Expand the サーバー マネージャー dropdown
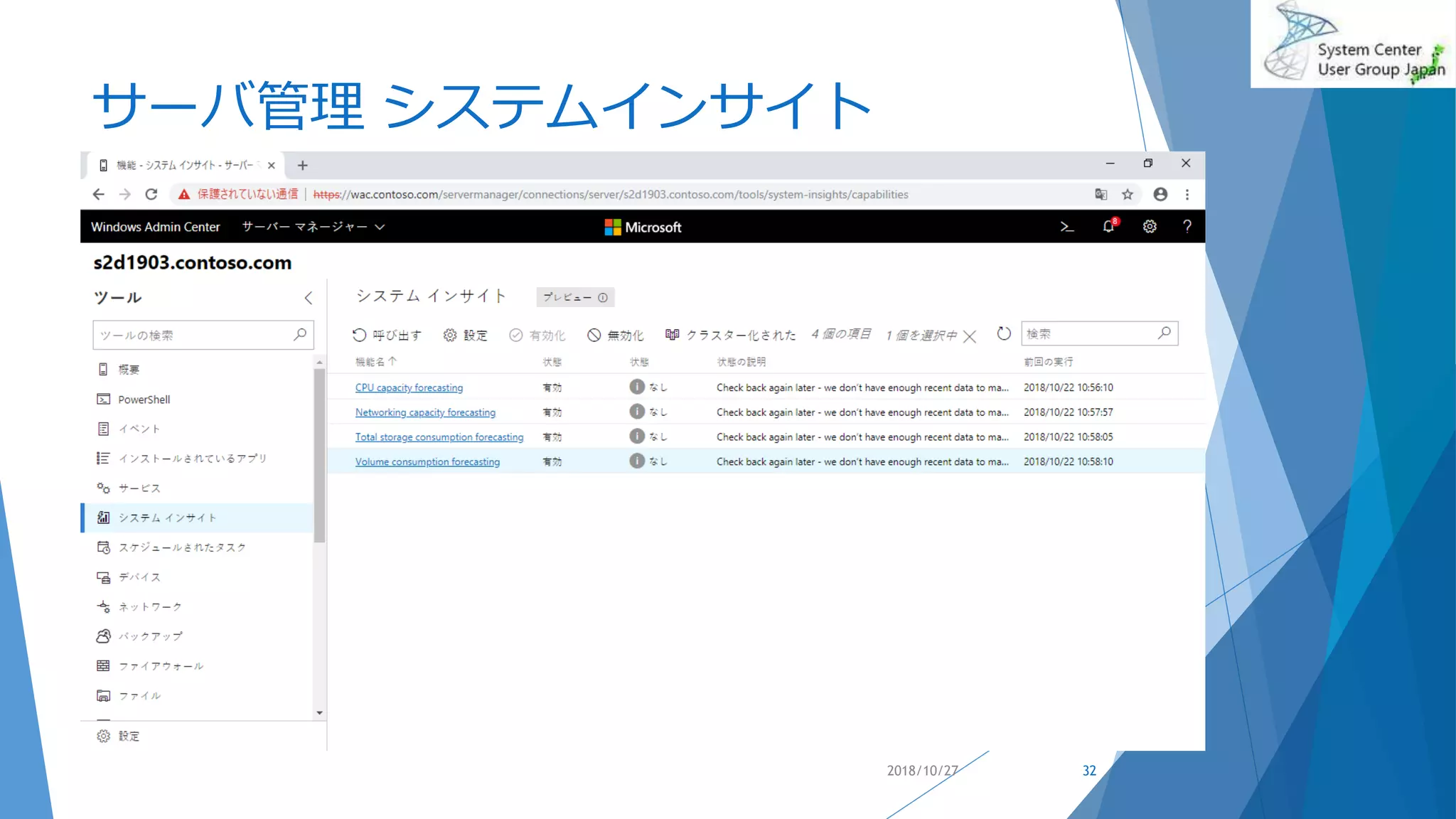The height and width of the screenshot is (819, 1456). [314, 227]
